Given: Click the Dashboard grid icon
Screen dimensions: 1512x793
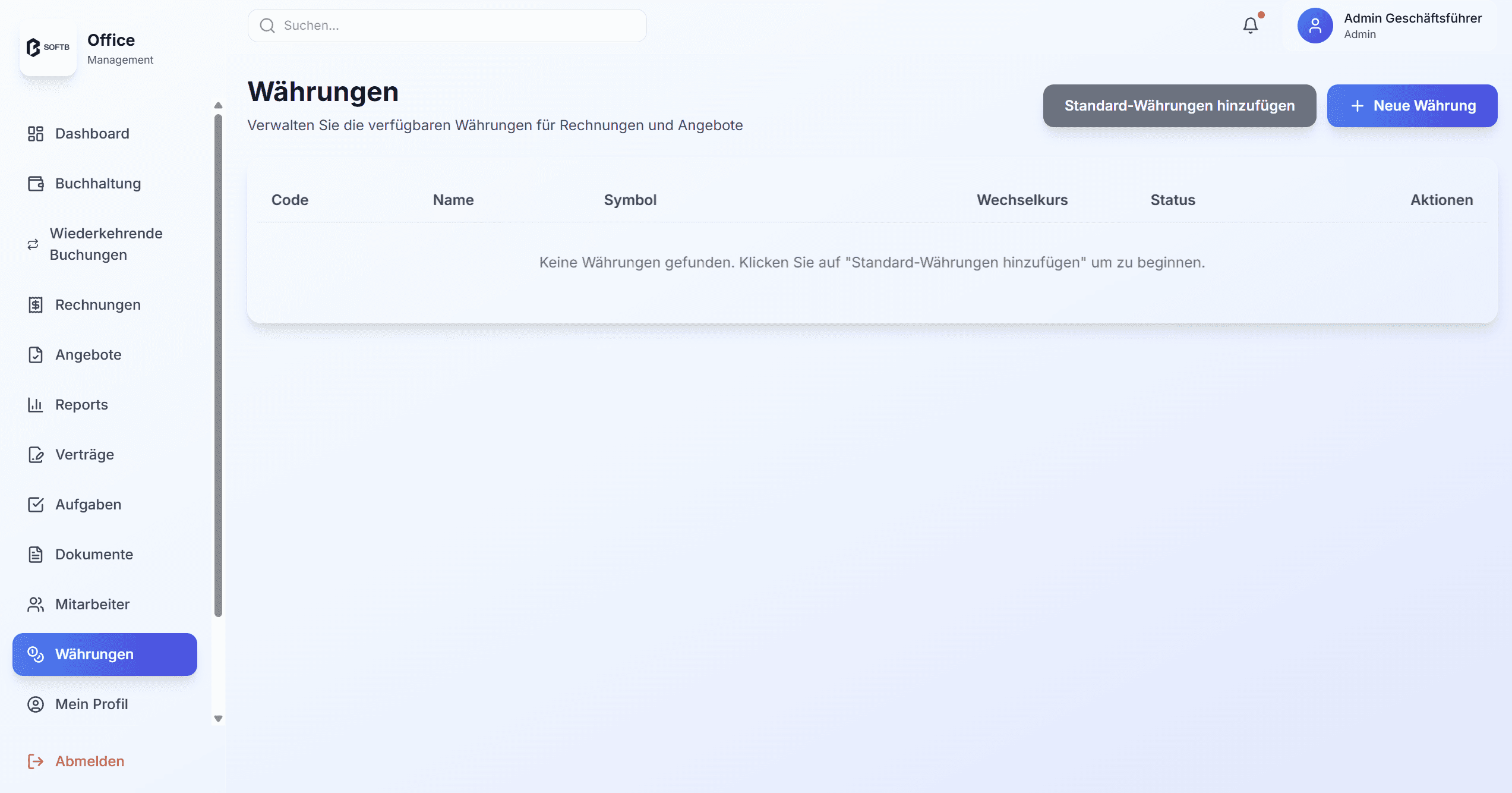Looking at the screenshot, I should [36, 134].
